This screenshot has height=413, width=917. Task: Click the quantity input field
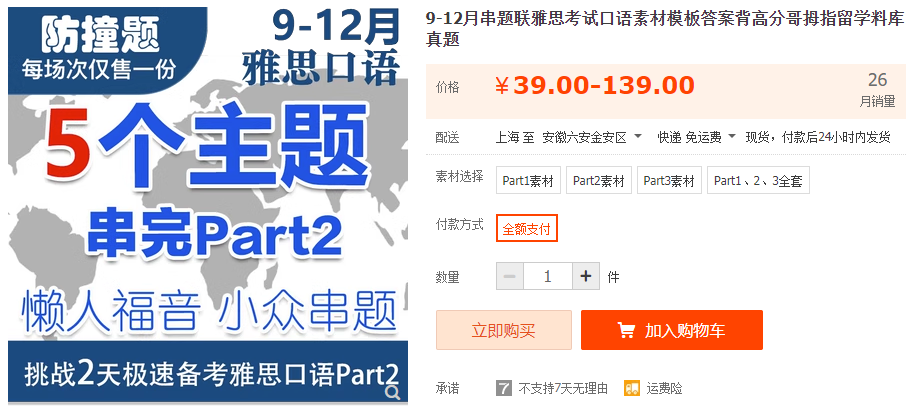547,276
